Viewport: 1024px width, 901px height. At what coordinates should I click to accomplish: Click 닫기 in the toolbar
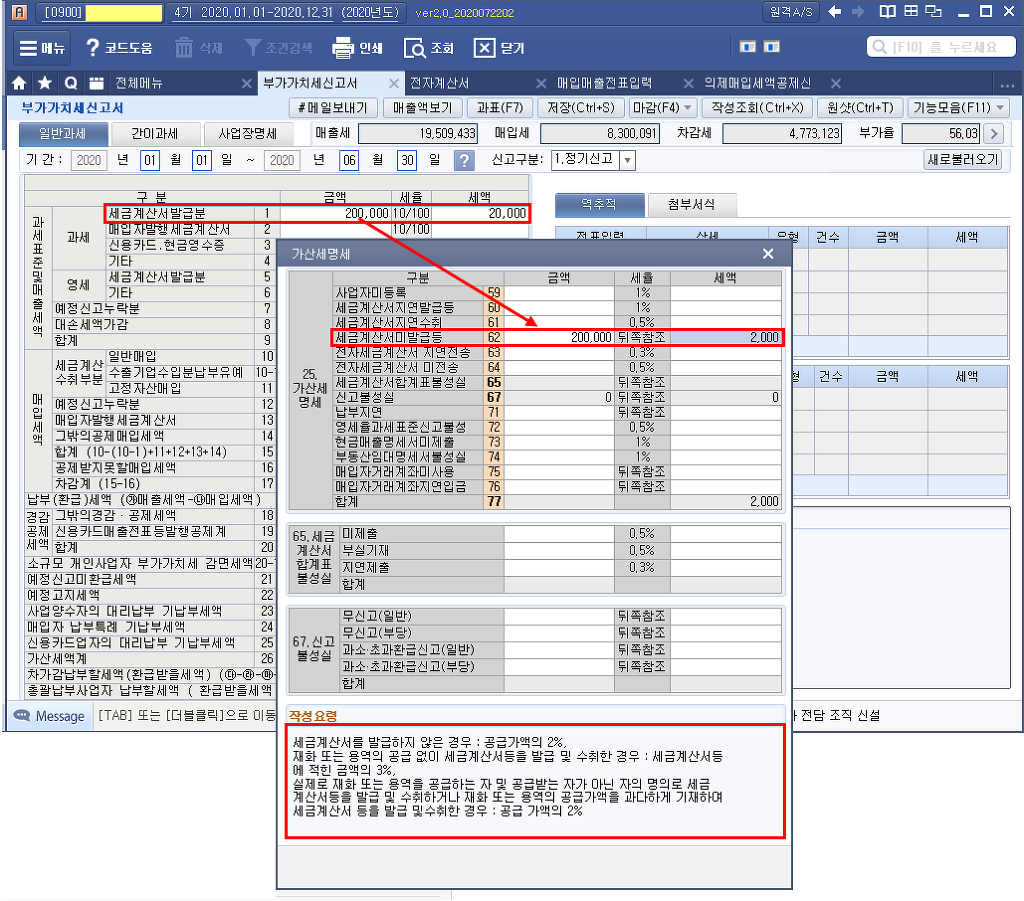click(x=499, y=48)
